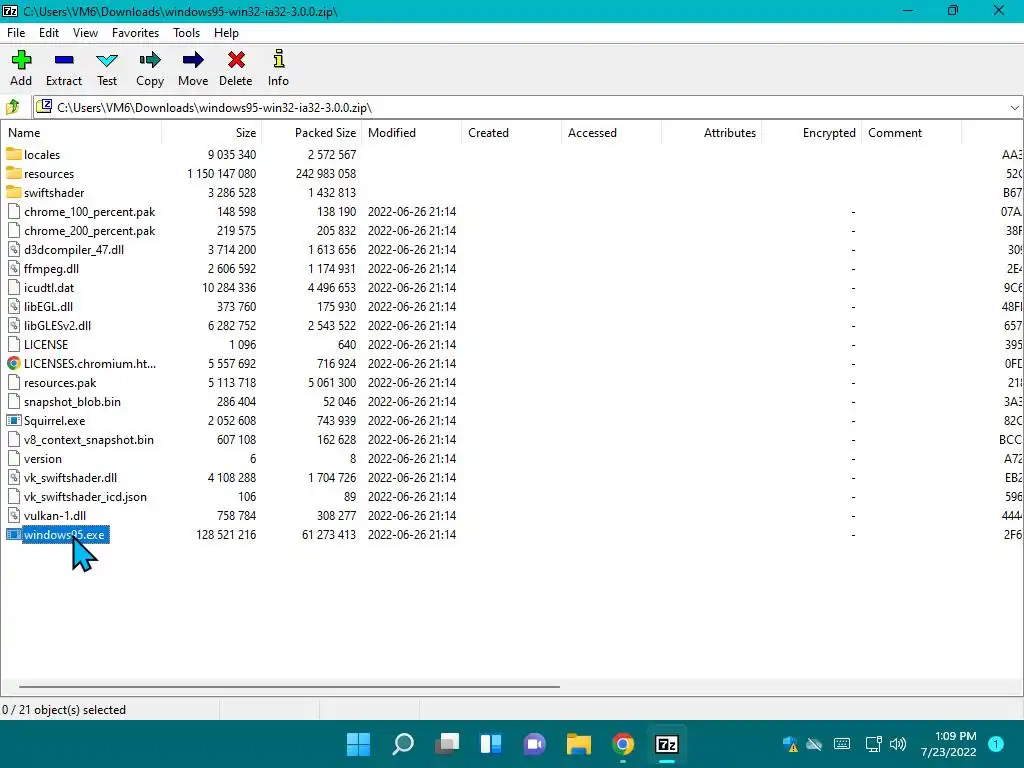1024x768 pixels.
Task: Select v8_context_snapshot.bin file
Action: [89, 440]
